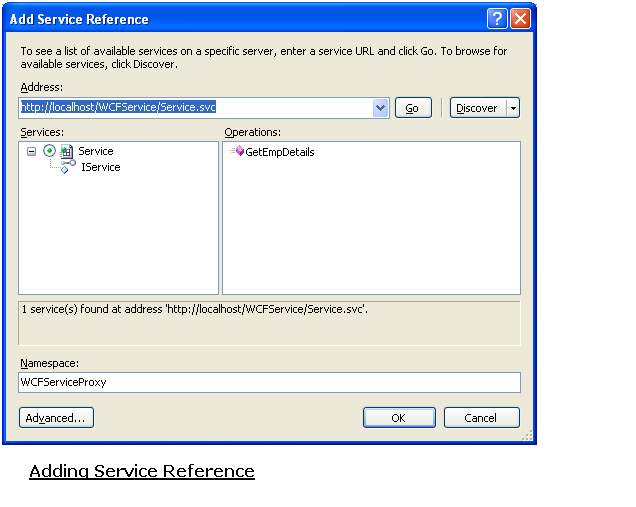This screenshot has width=636, height=507.
Task: Click the dialog resize grip corner
Action: (526, 436)
